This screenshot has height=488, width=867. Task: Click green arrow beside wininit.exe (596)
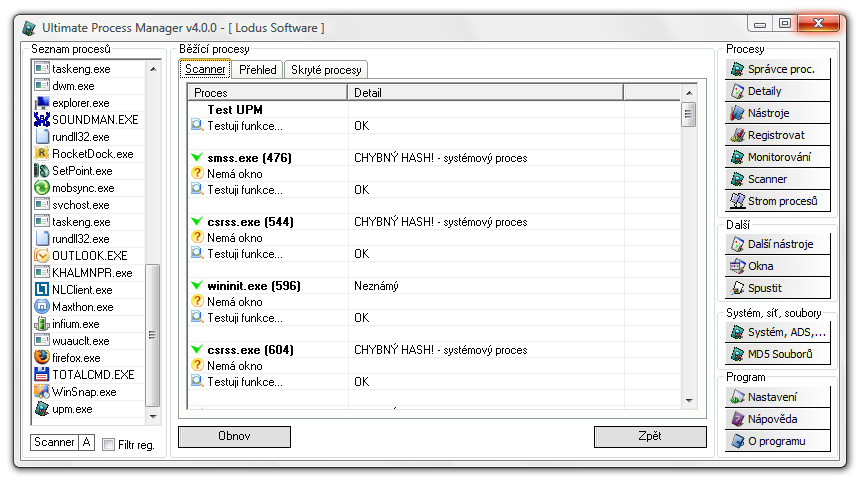(x=197, y=286)
